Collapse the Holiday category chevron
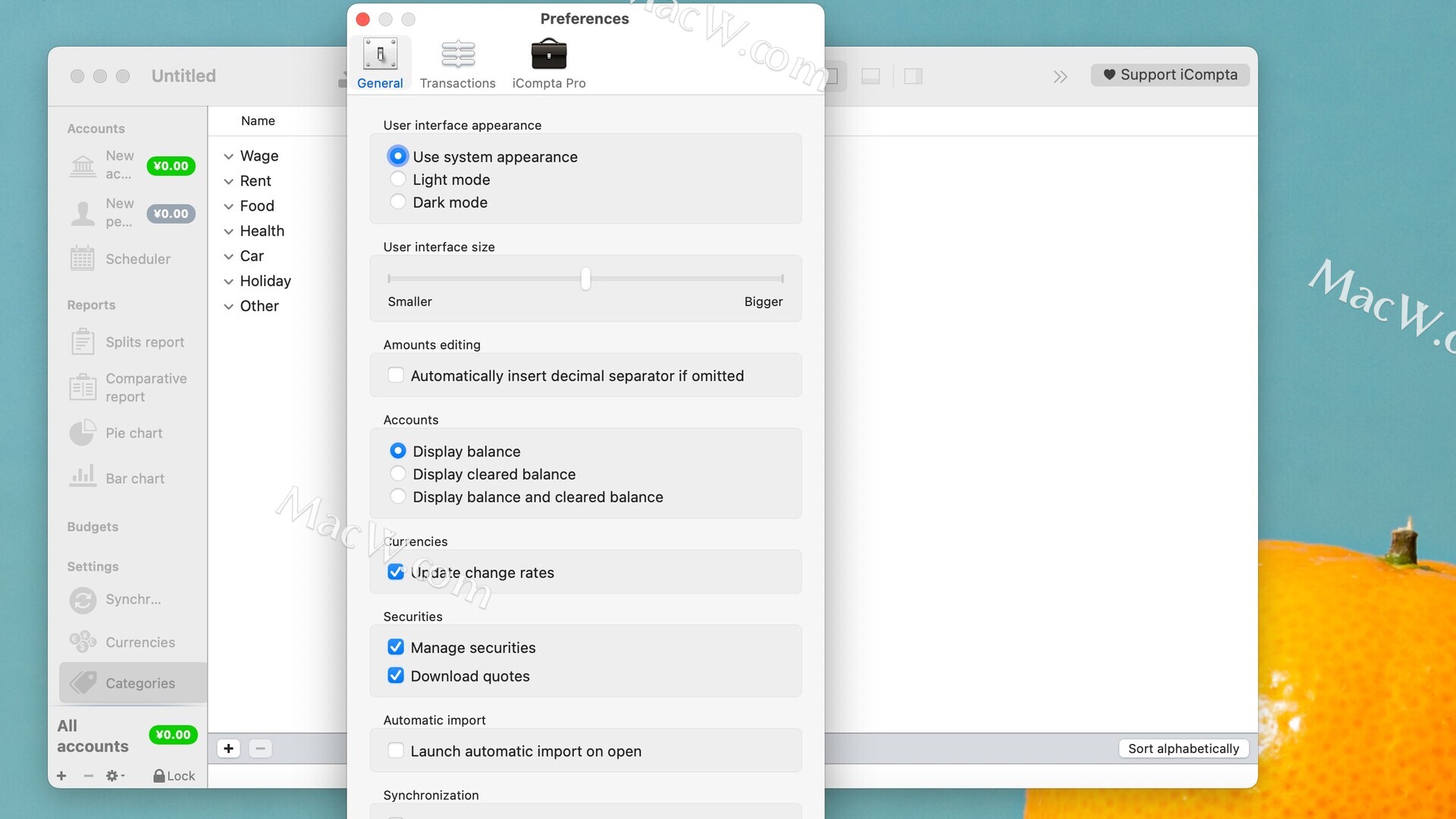The image size is (1456, 819). point(228,281)
